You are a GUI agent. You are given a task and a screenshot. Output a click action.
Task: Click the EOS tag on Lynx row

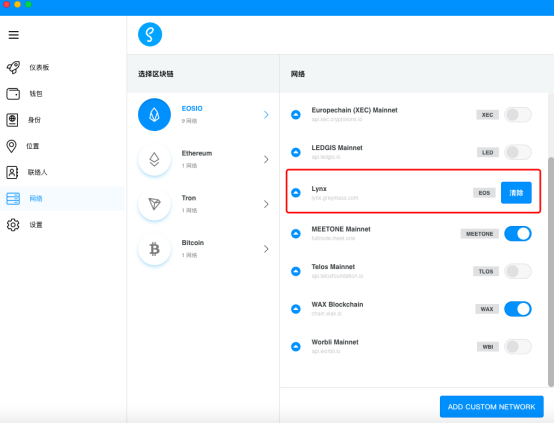pyautogui.click(x=484, y=193)
